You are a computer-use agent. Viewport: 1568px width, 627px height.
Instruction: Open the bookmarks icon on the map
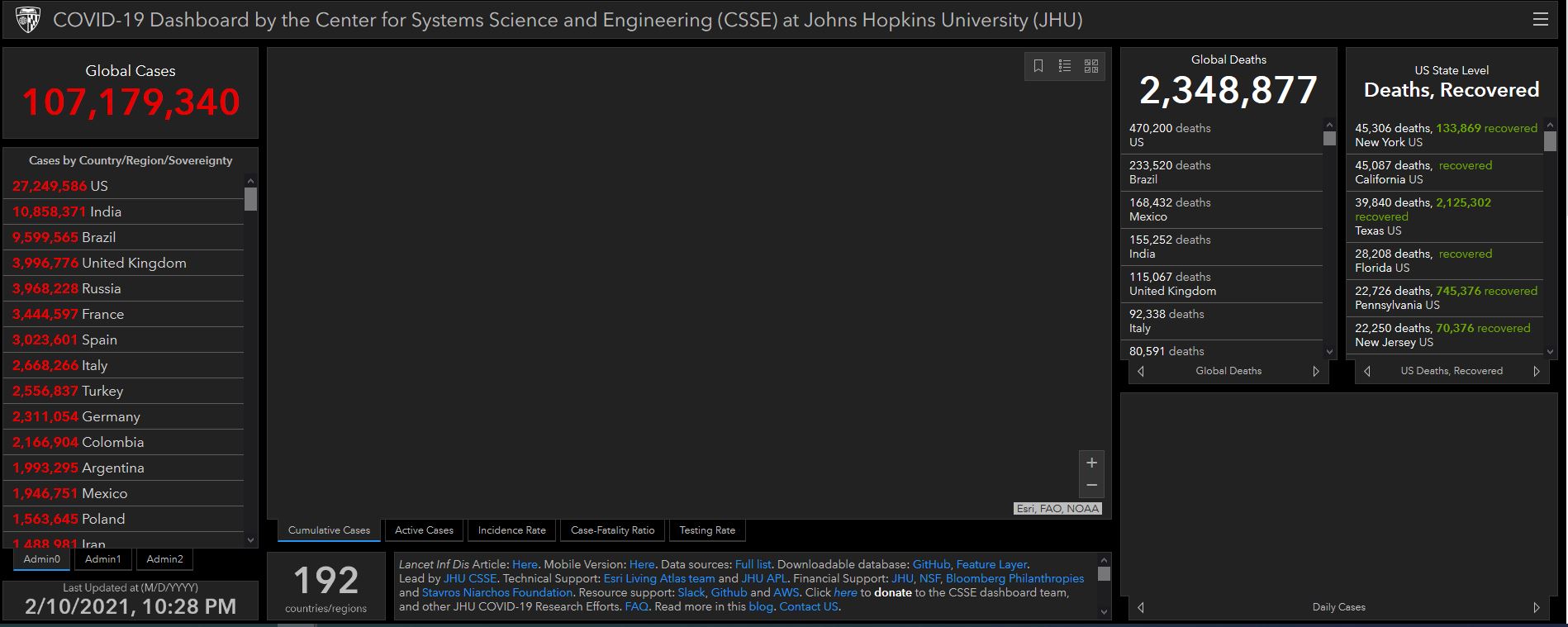click(x=1038, y=66)
